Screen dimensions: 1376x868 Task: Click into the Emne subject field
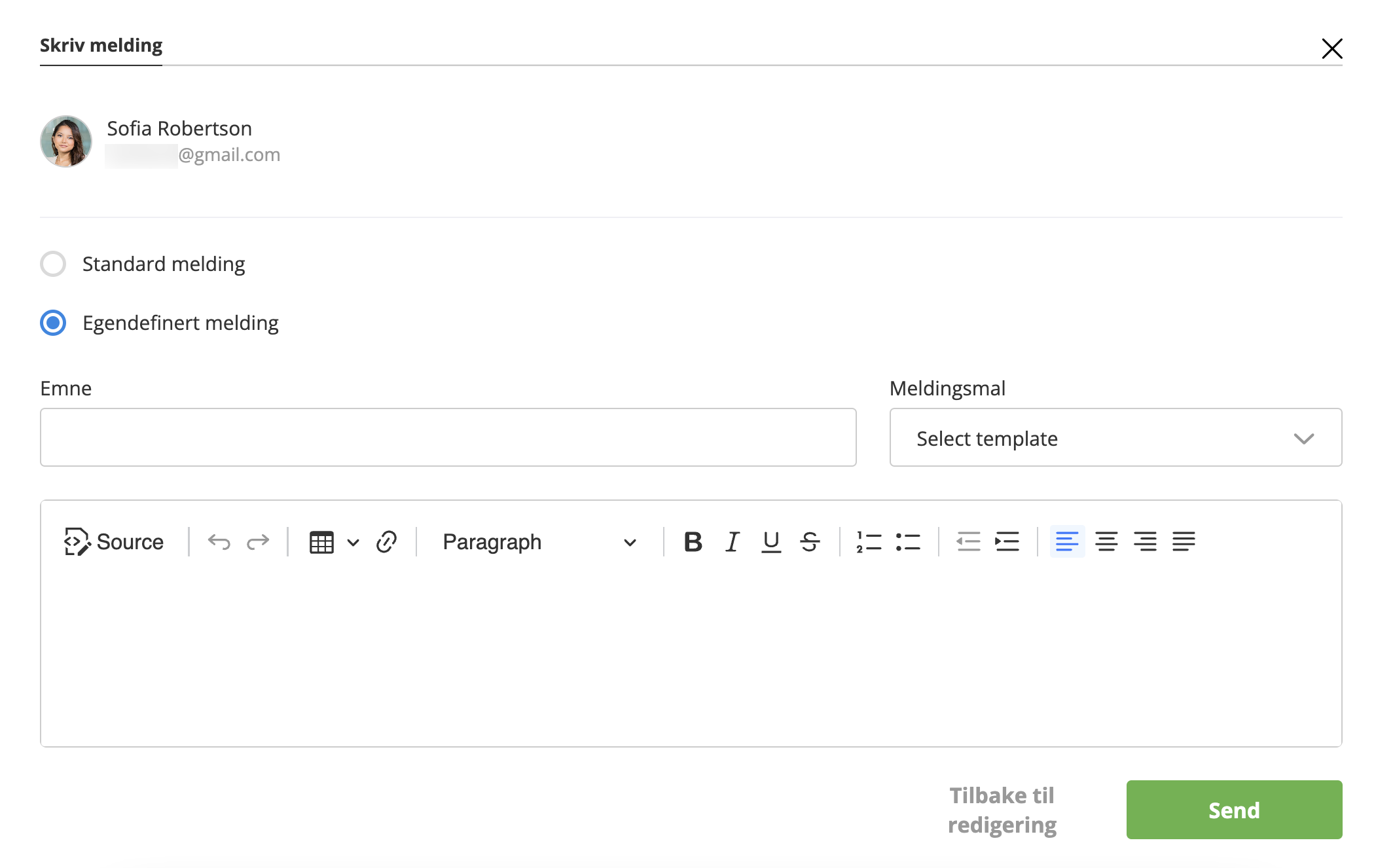point(448,437)
